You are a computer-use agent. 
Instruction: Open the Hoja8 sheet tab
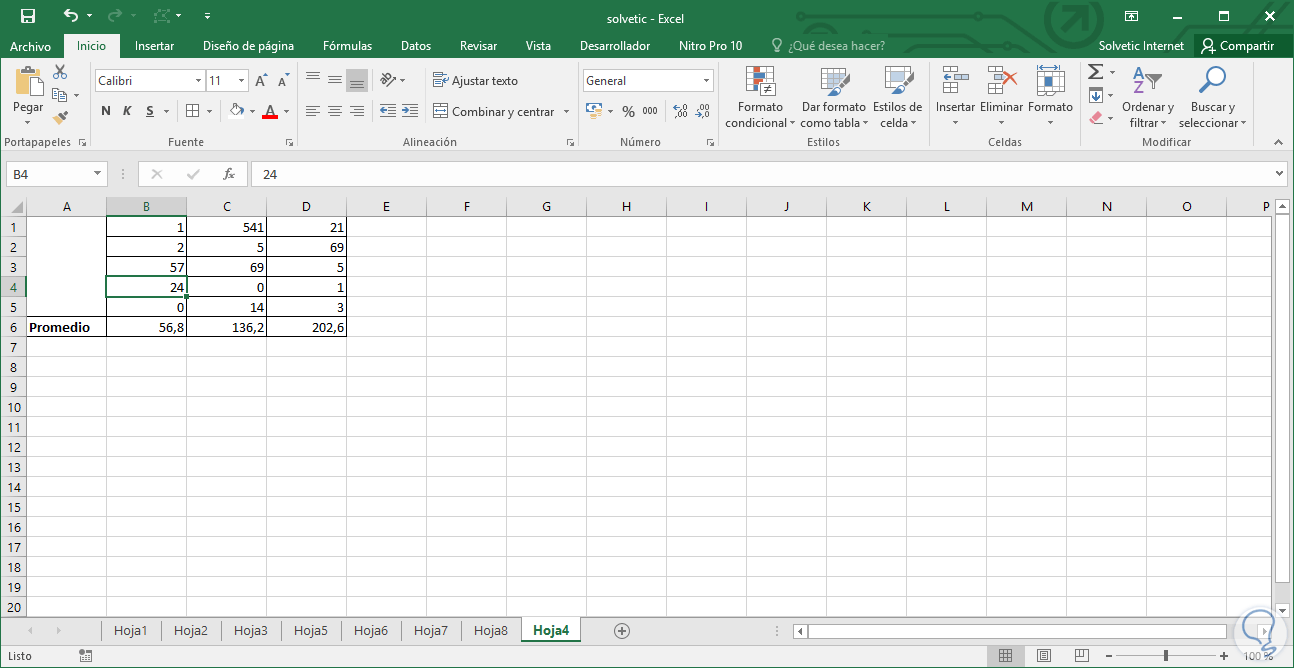click(x=491, y=631)
